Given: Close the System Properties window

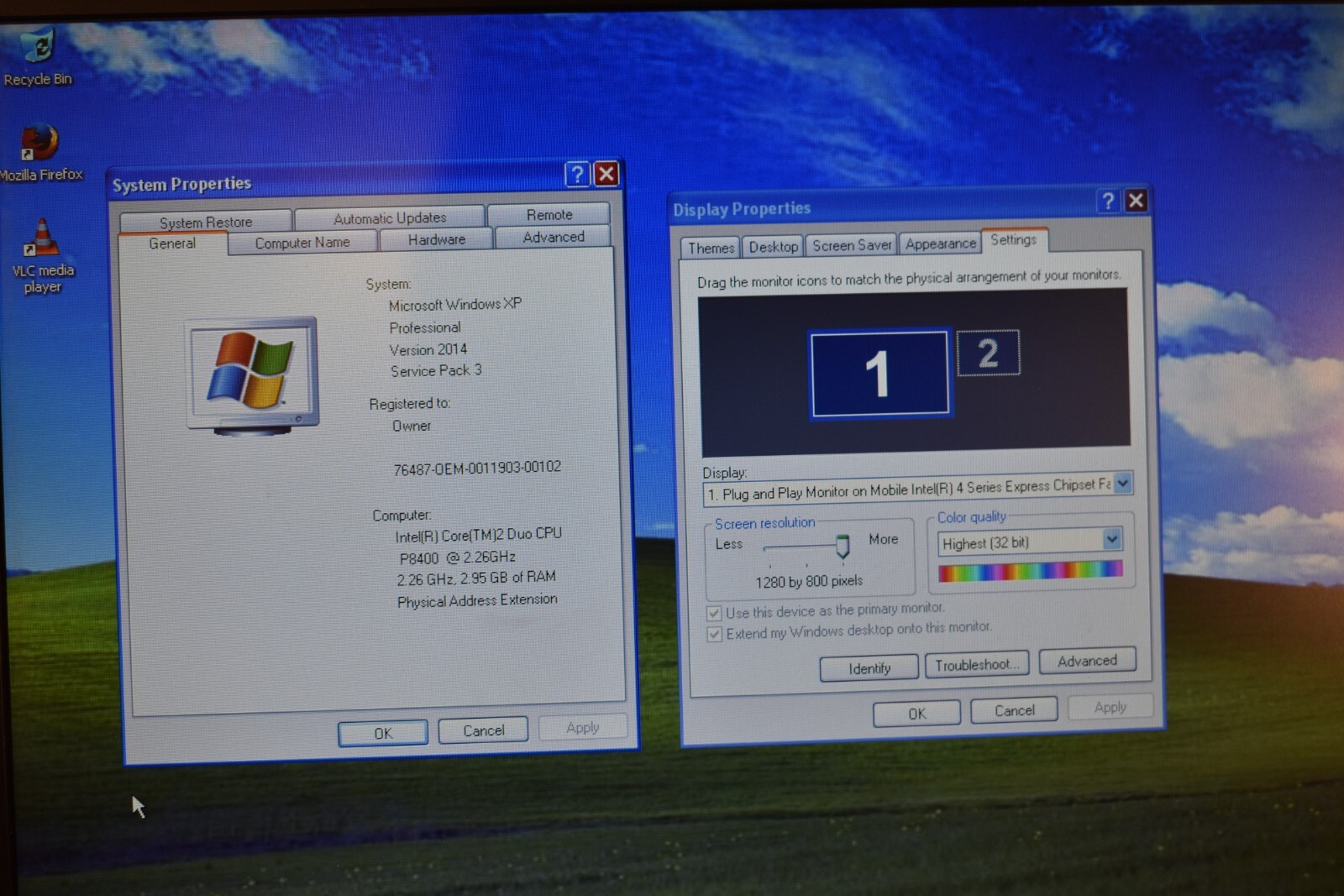Looking at the screenshot, I should [606, 174].
